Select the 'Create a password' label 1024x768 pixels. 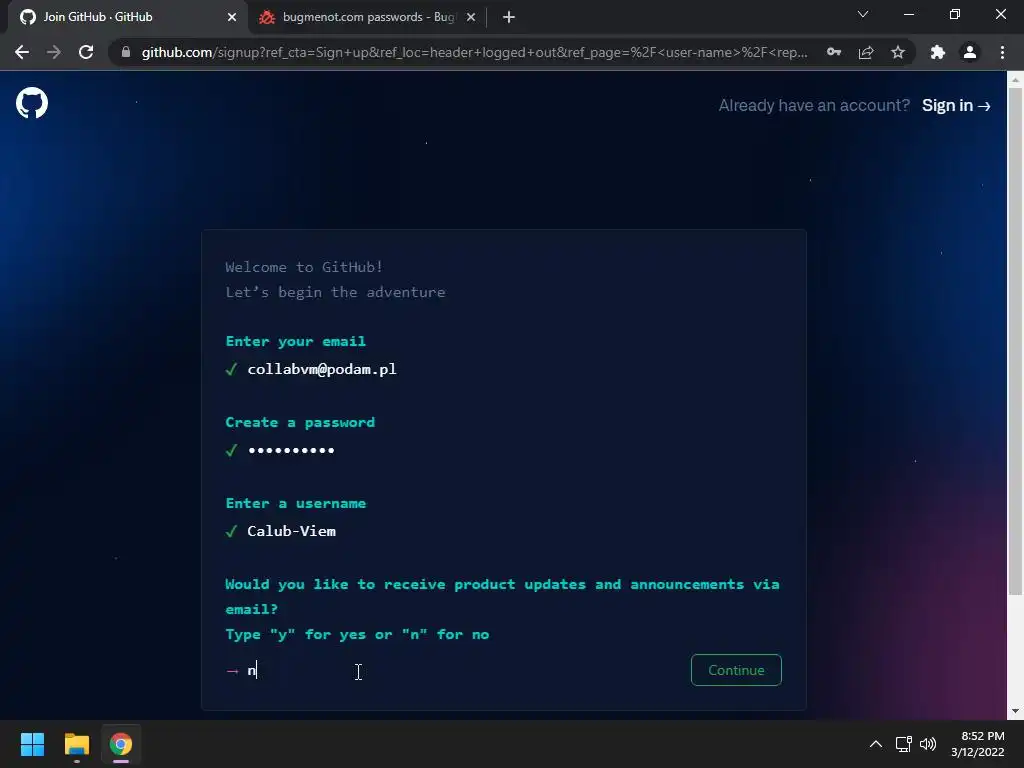300,422
